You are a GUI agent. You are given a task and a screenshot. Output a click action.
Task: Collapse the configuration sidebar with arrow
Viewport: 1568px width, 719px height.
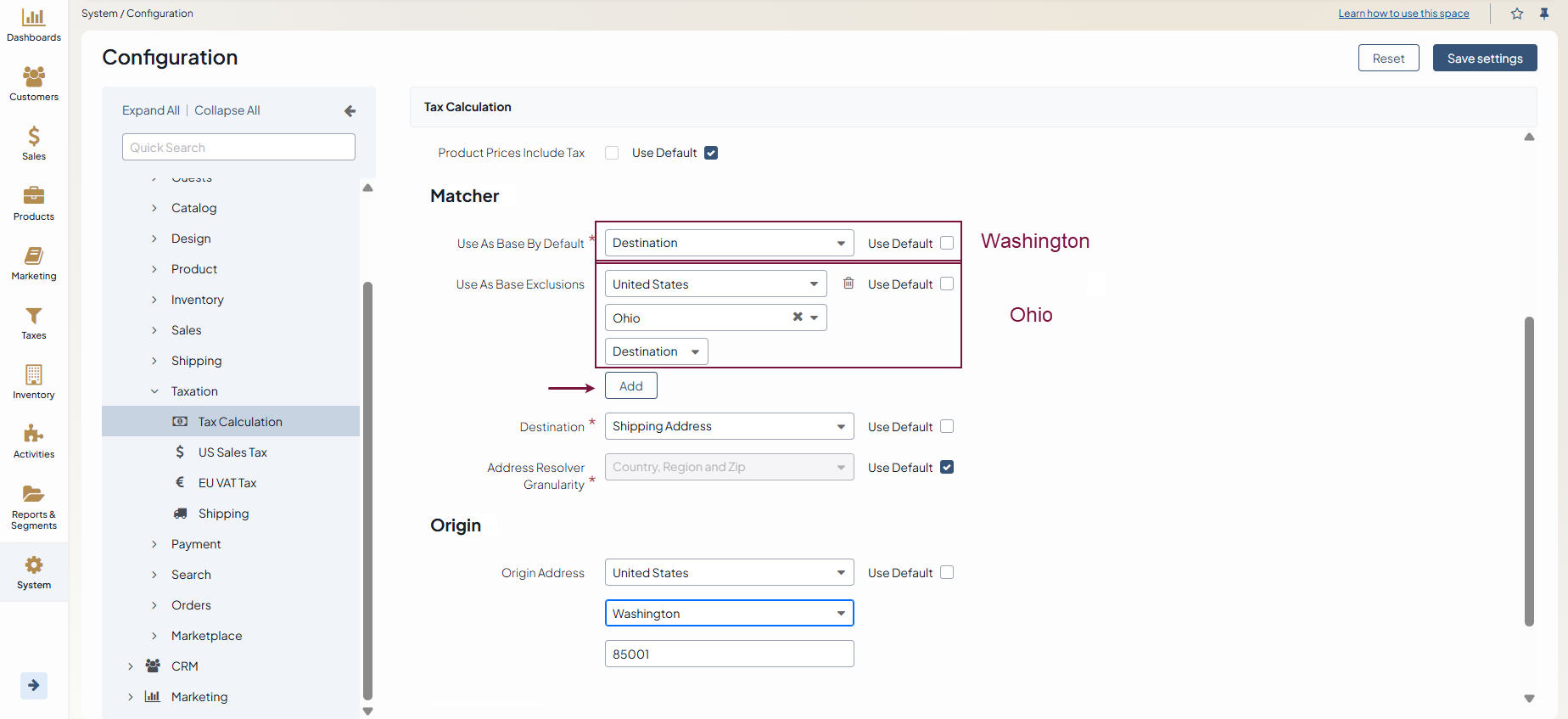(350, 111)
